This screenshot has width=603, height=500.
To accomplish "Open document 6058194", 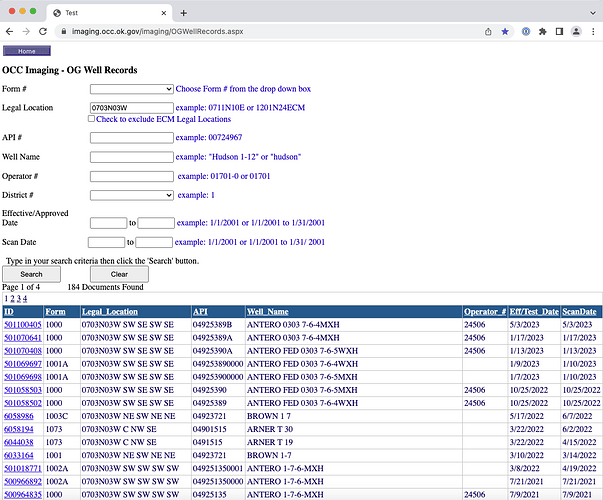I will pos(19,429).
